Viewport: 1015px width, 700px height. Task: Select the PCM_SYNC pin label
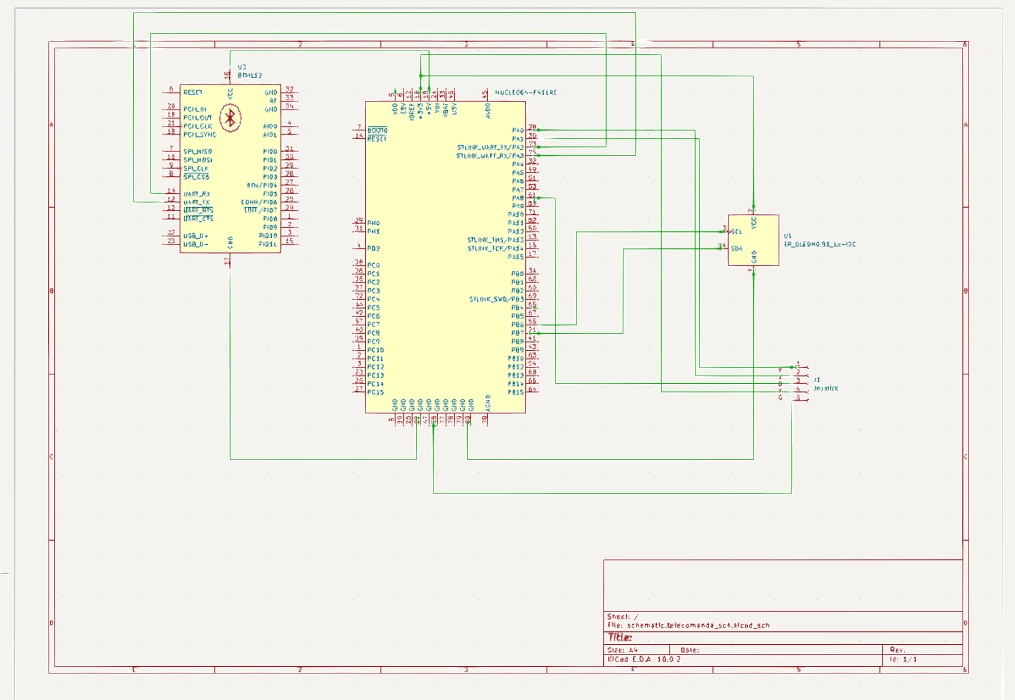coord(199,135)
